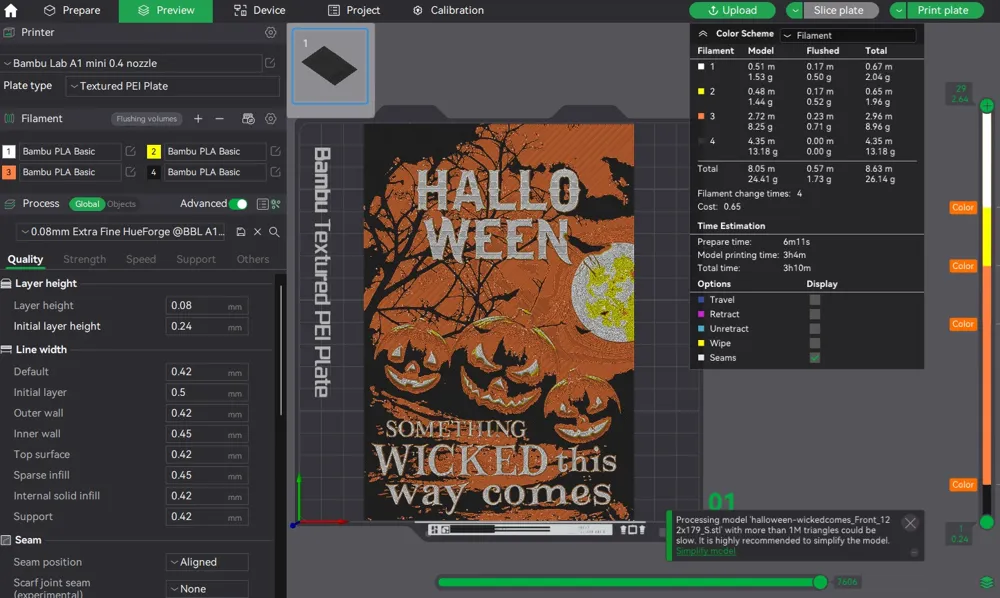Image resolution: width=1000 pixels, height=598 pixels.
Task: Add color change with plus at slider top
Action: click(987, 105)
